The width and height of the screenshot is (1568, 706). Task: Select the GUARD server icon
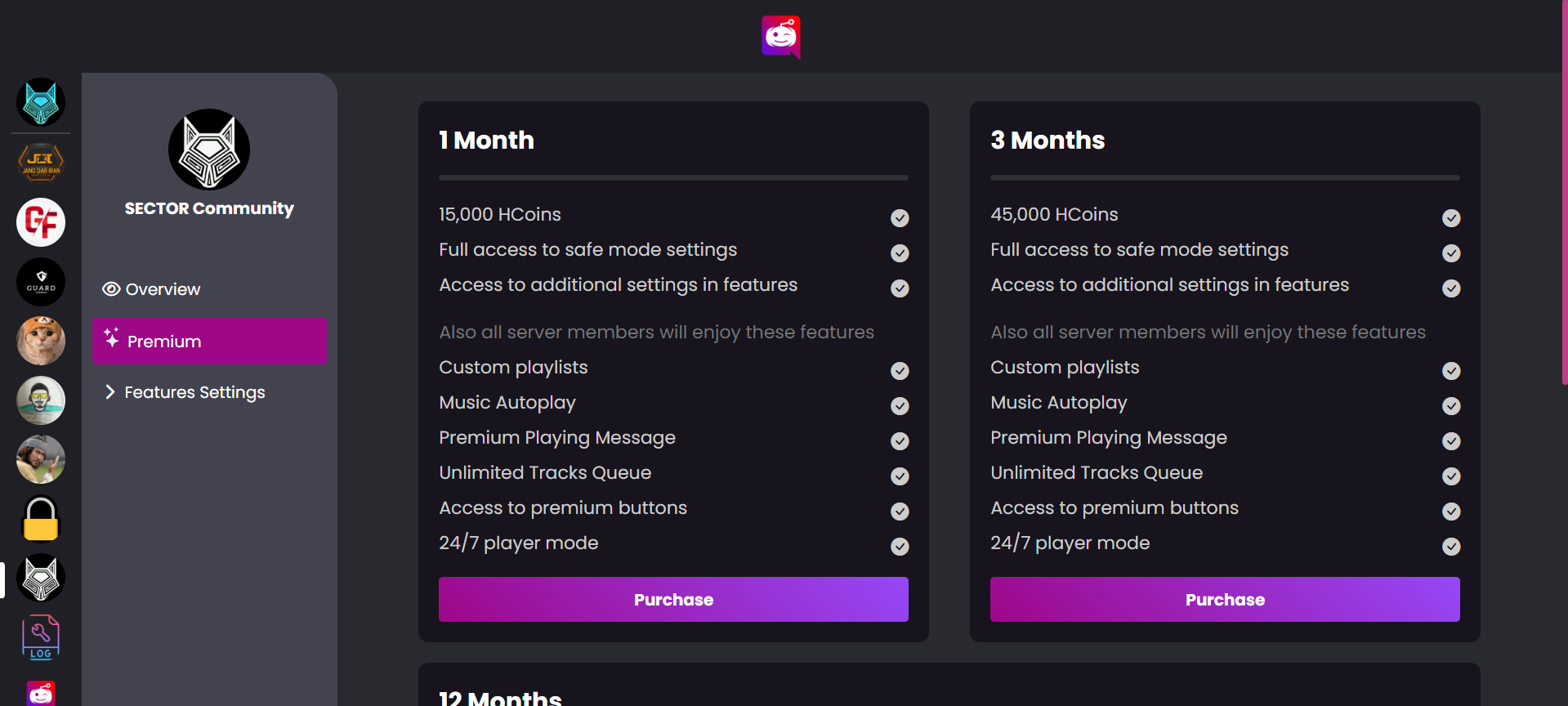tap(40, 281)
